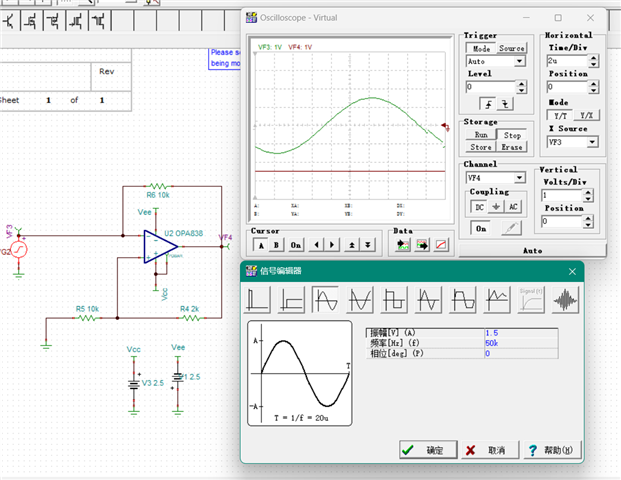Click the 确定 confirm button
The image size is (621, 480).
(427, 450)
